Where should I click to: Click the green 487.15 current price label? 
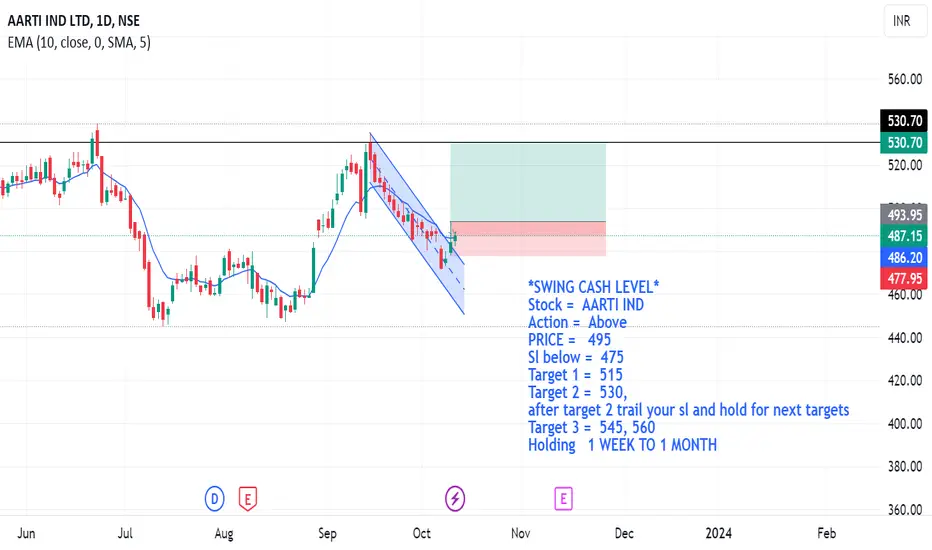(903, 236)
